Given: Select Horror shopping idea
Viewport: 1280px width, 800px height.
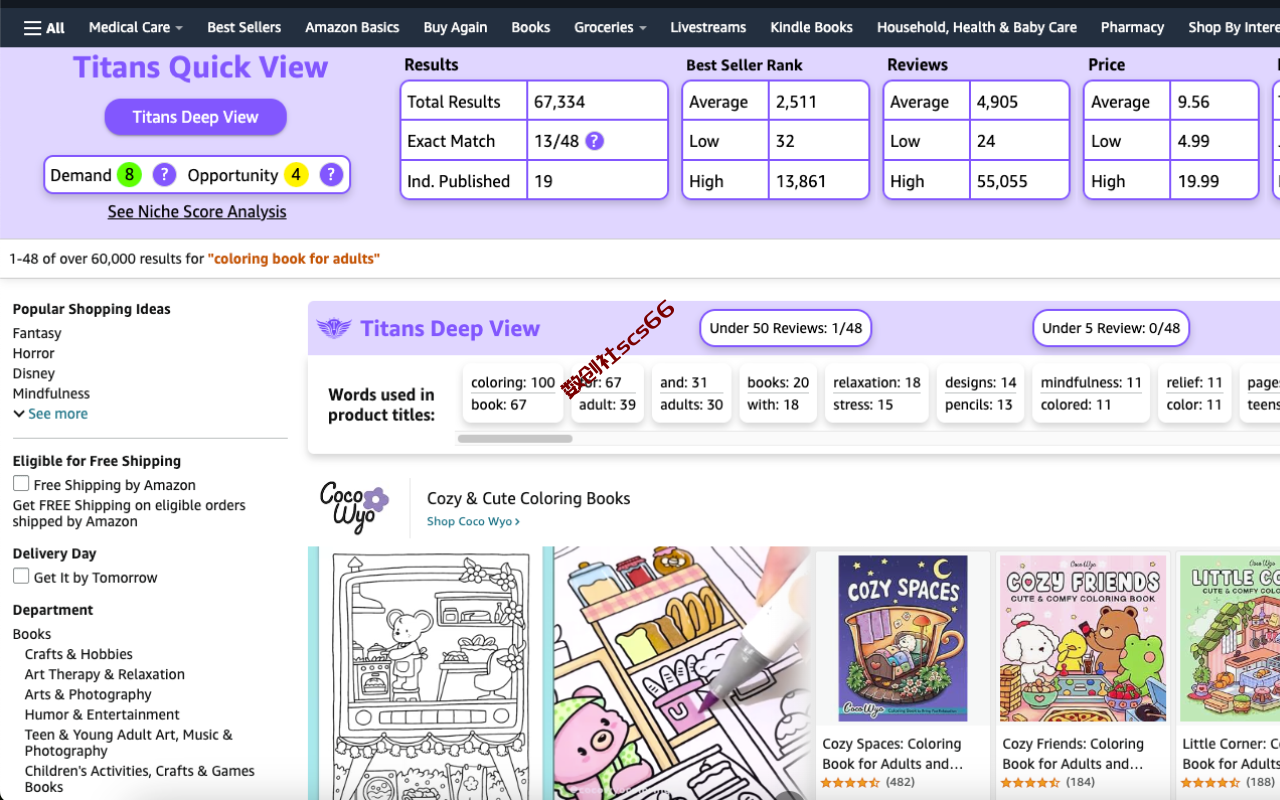Looking at the screenshot, I should [x=34, y=353].
